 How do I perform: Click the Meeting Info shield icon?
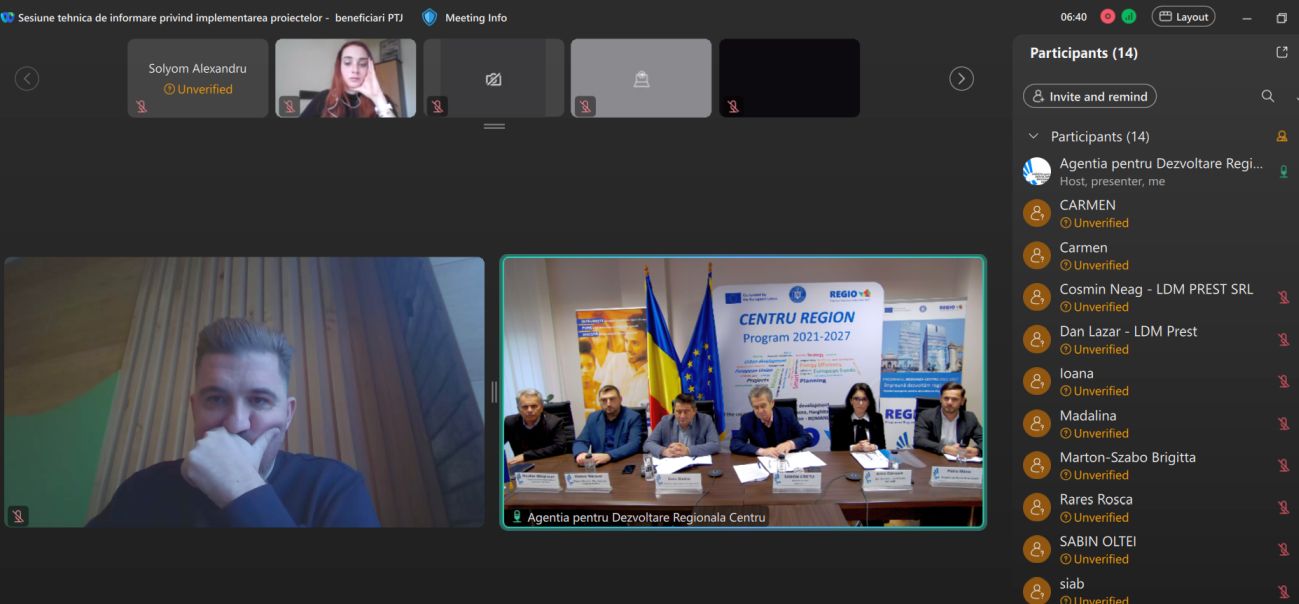point(430,17)
